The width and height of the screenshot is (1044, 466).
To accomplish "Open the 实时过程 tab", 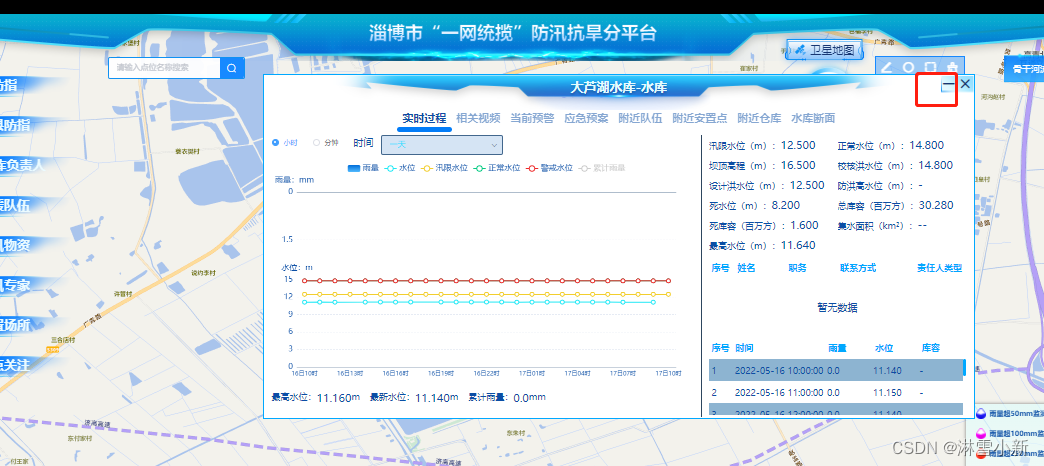I will [424, 118].
